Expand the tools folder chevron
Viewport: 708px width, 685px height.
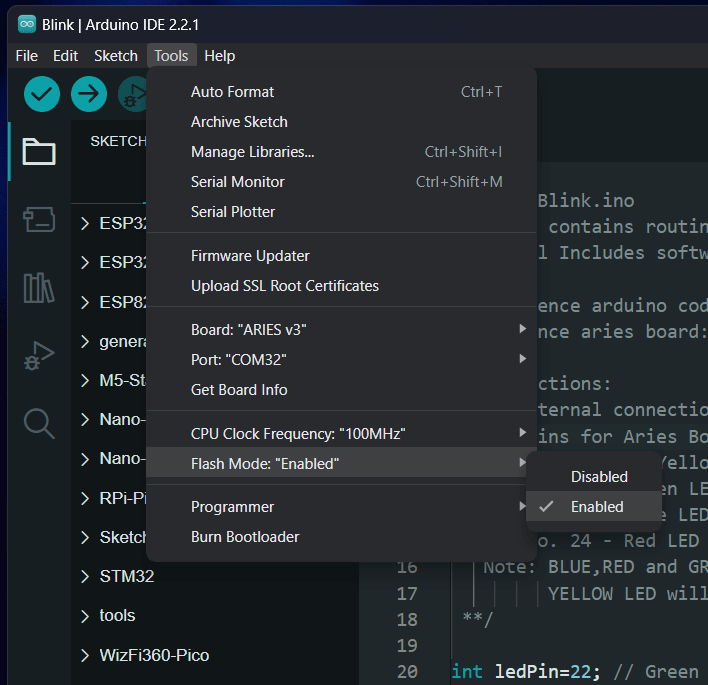pos(84,616)
